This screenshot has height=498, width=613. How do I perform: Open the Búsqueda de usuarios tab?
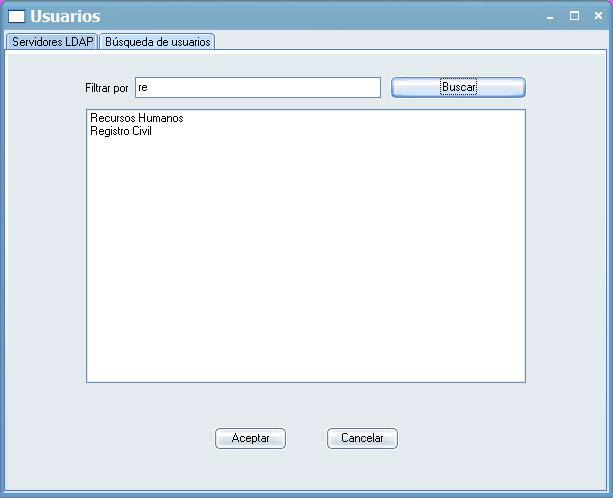157,42
